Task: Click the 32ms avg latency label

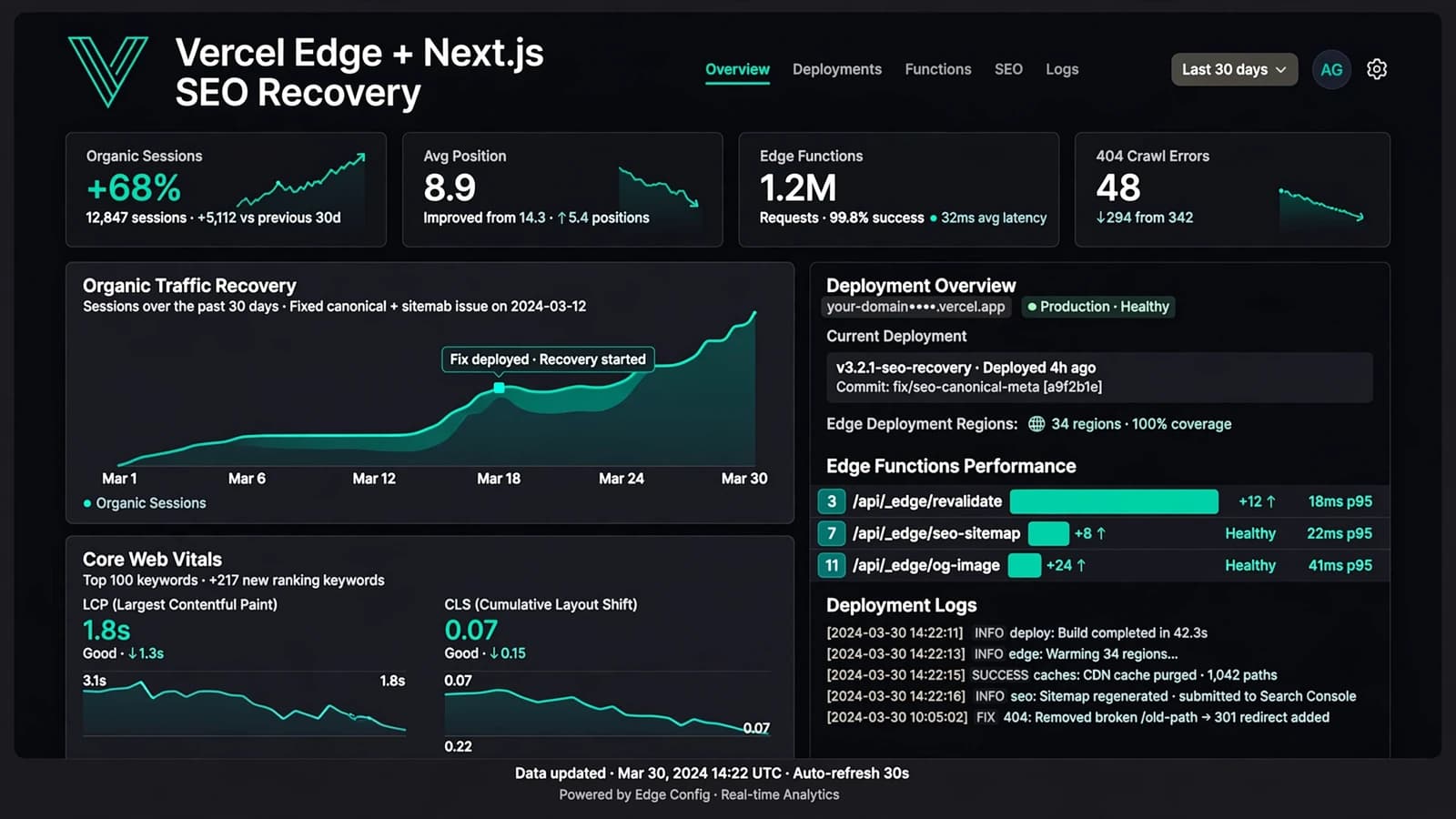Action: coord(994,217)
